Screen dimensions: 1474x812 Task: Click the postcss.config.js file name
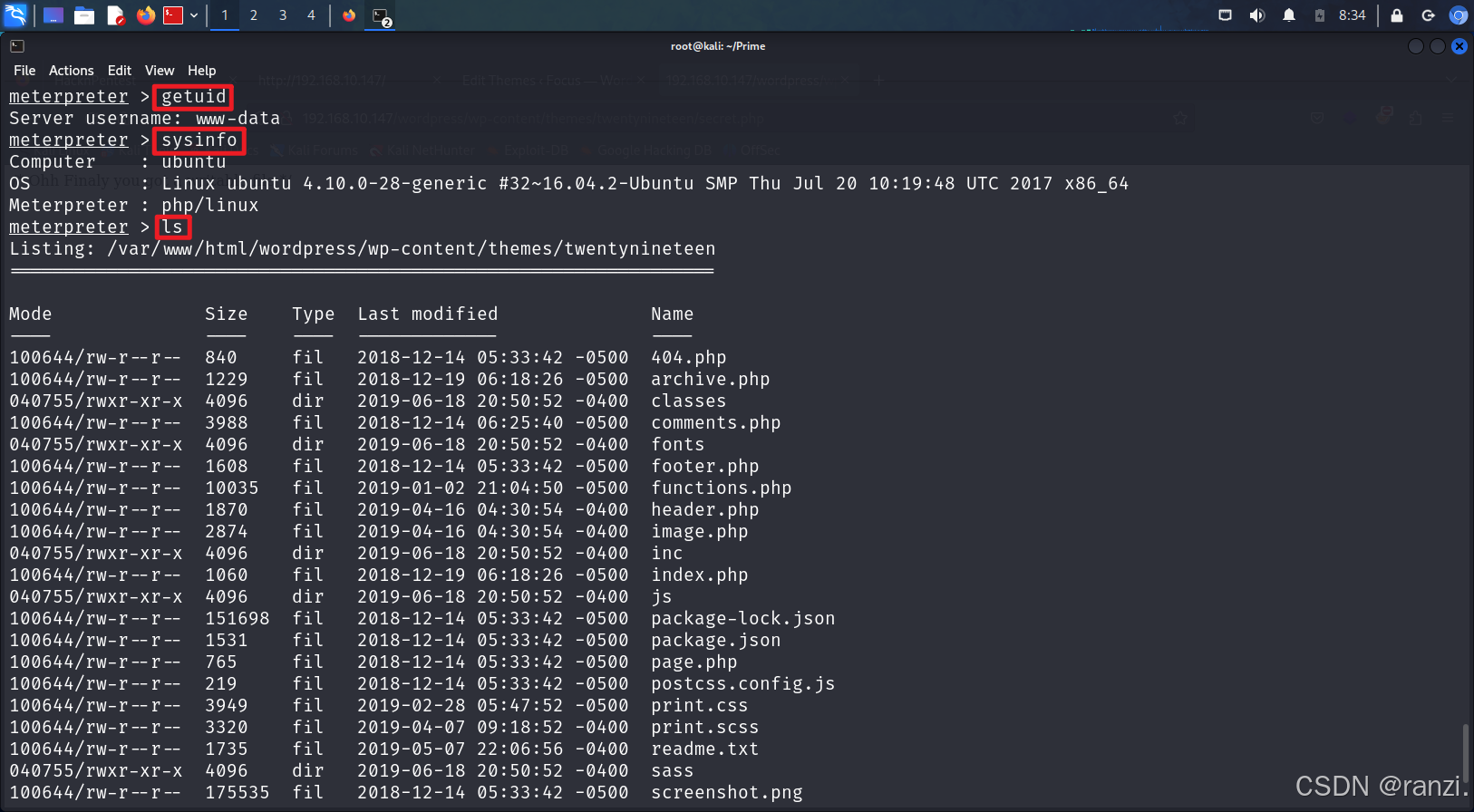[x=742, y=684]
